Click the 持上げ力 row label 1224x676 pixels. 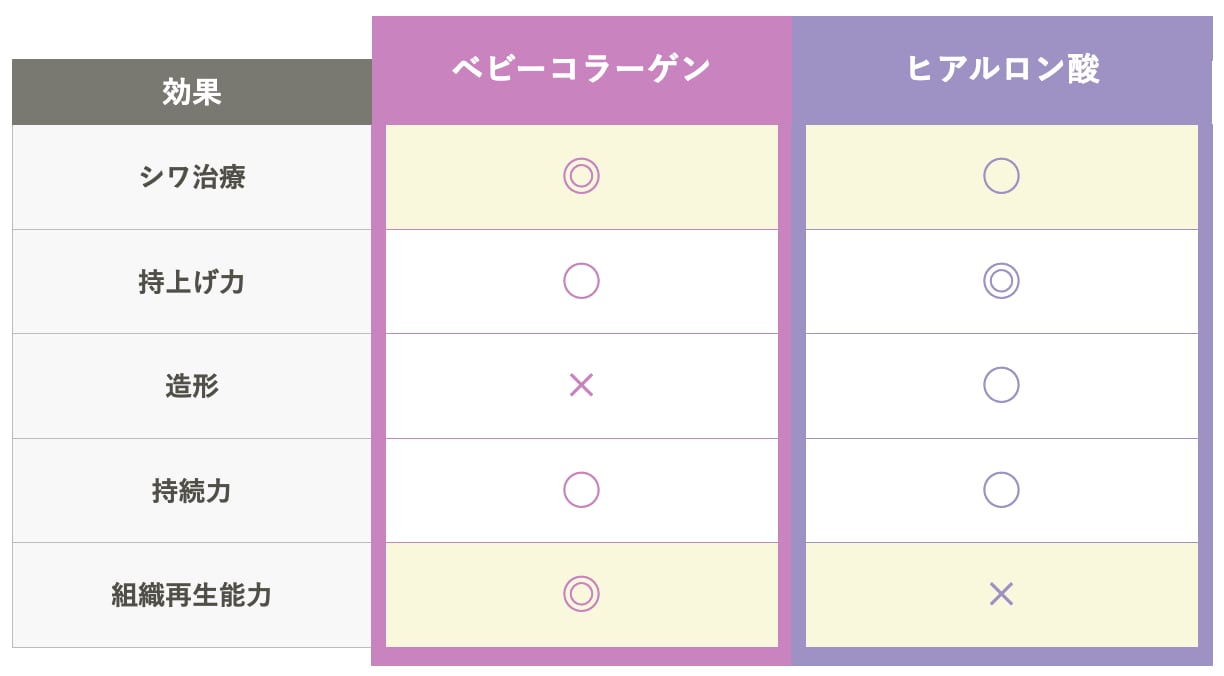point(192,282)
